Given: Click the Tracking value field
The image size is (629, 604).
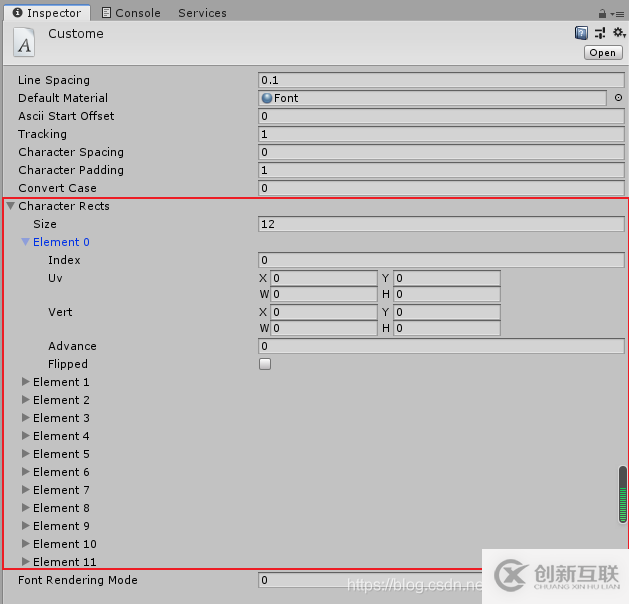Looking at the screenshot, I should click(x=441, y=134).
